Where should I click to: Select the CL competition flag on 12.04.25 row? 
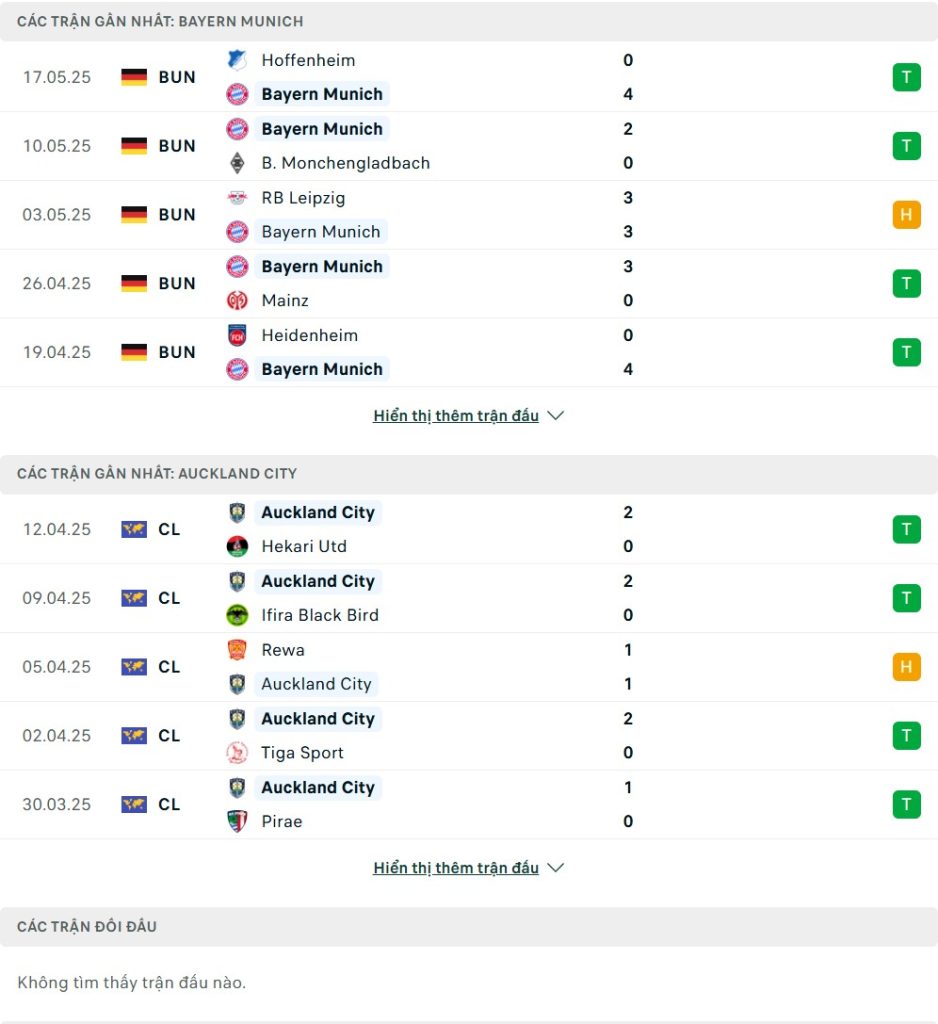click(134, 529)
